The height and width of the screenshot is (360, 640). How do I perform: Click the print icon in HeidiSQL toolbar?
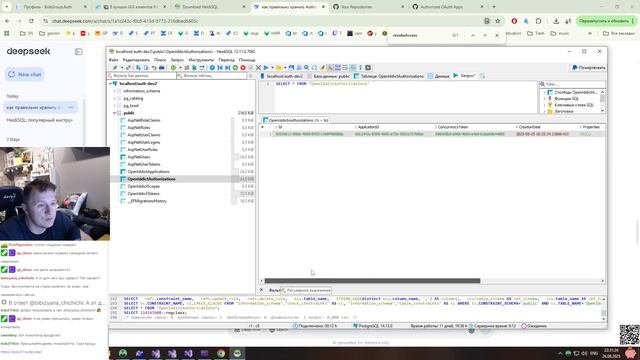tap(162, 68)
